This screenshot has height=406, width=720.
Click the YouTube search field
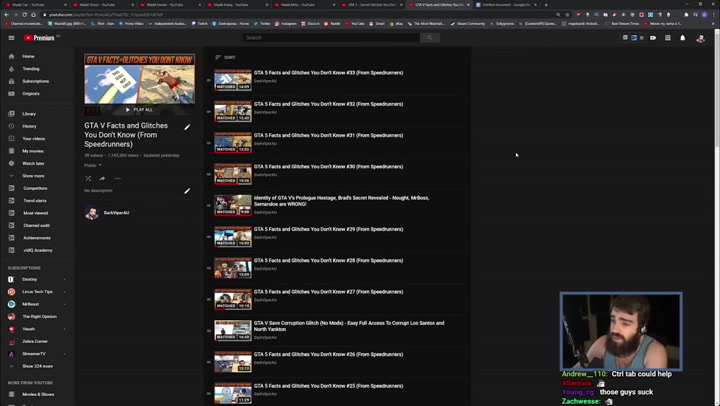point(331,38)
